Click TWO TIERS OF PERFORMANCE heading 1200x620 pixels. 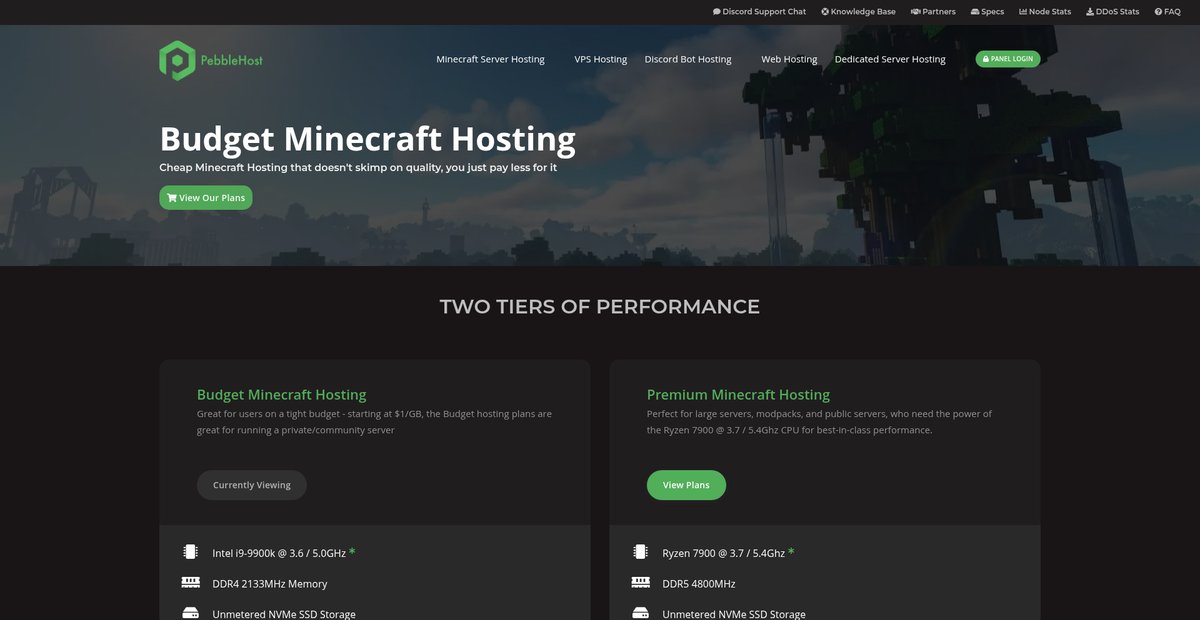pos(600,306)
